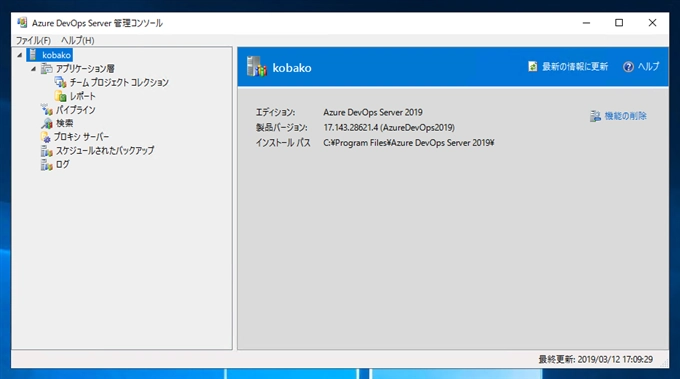The height and width of the screenshot is (379, 680).
Task: Maximize the management console window
Action: tap(619, 23)
